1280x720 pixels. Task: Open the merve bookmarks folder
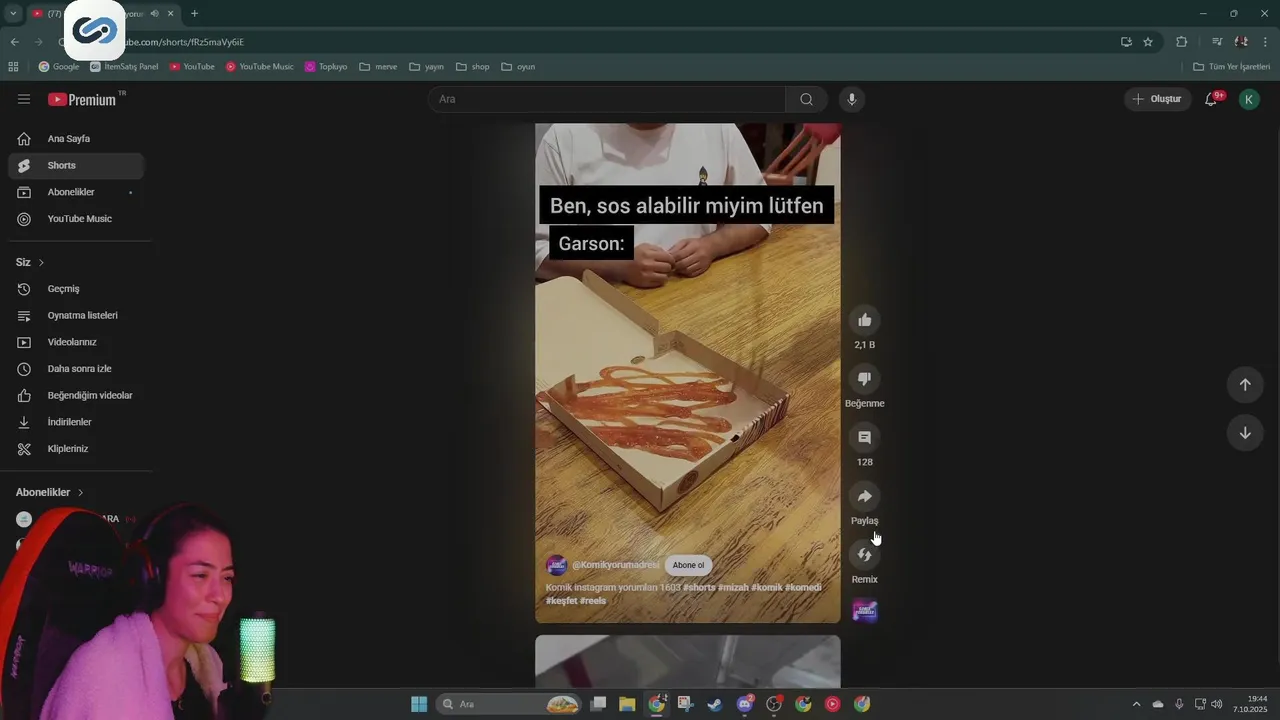click(378, 67)
